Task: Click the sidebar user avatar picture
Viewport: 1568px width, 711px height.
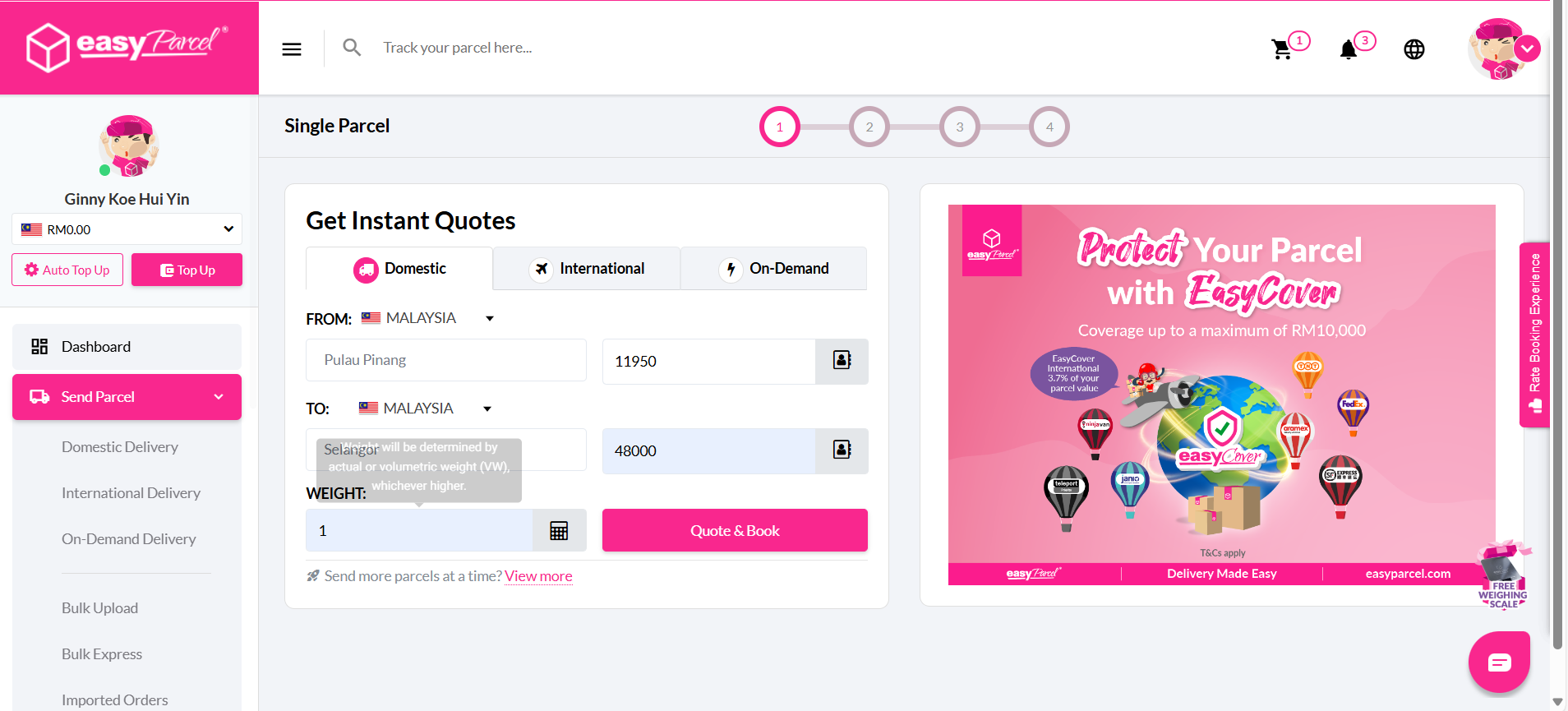Action: click(128, 146)
